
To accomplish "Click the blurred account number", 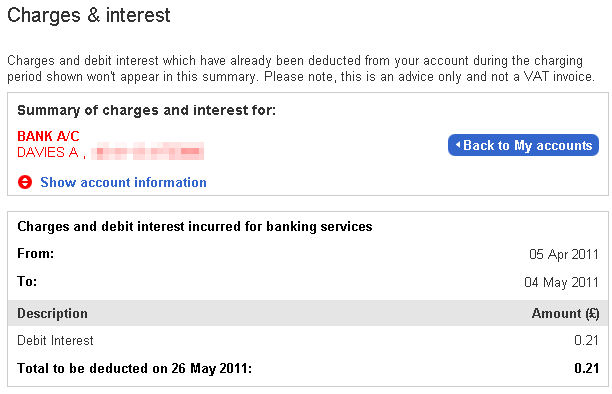I will (x=148, y=152).
